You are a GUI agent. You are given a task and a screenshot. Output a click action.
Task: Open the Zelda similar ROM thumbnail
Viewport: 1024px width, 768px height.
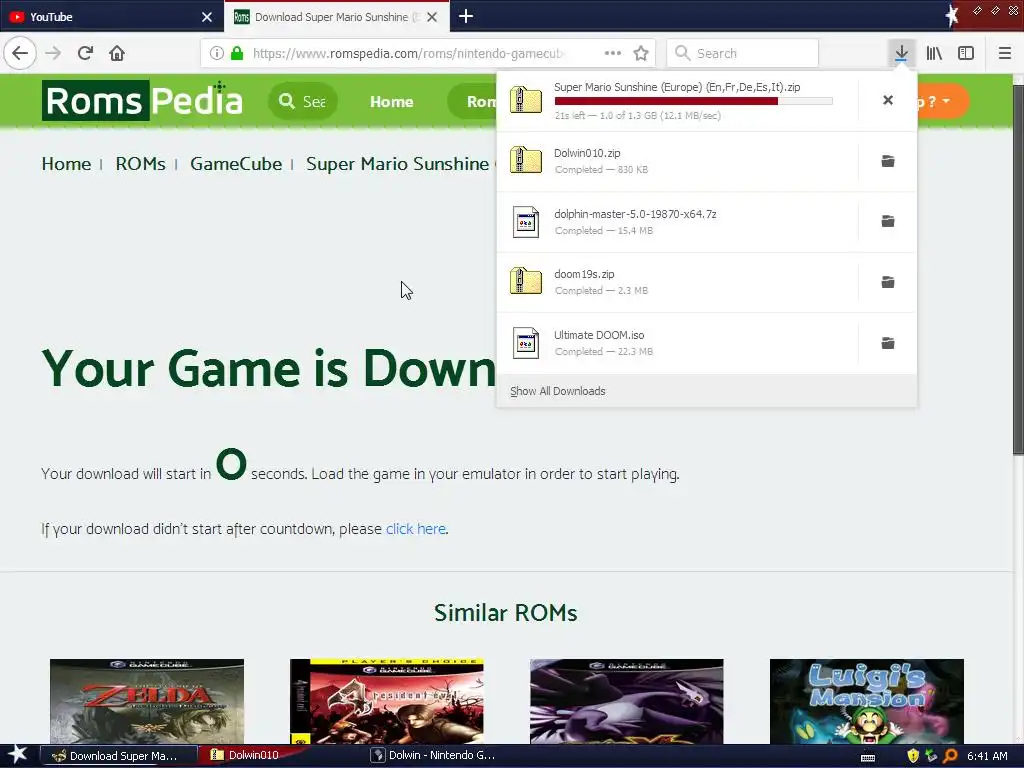[147, 701]
